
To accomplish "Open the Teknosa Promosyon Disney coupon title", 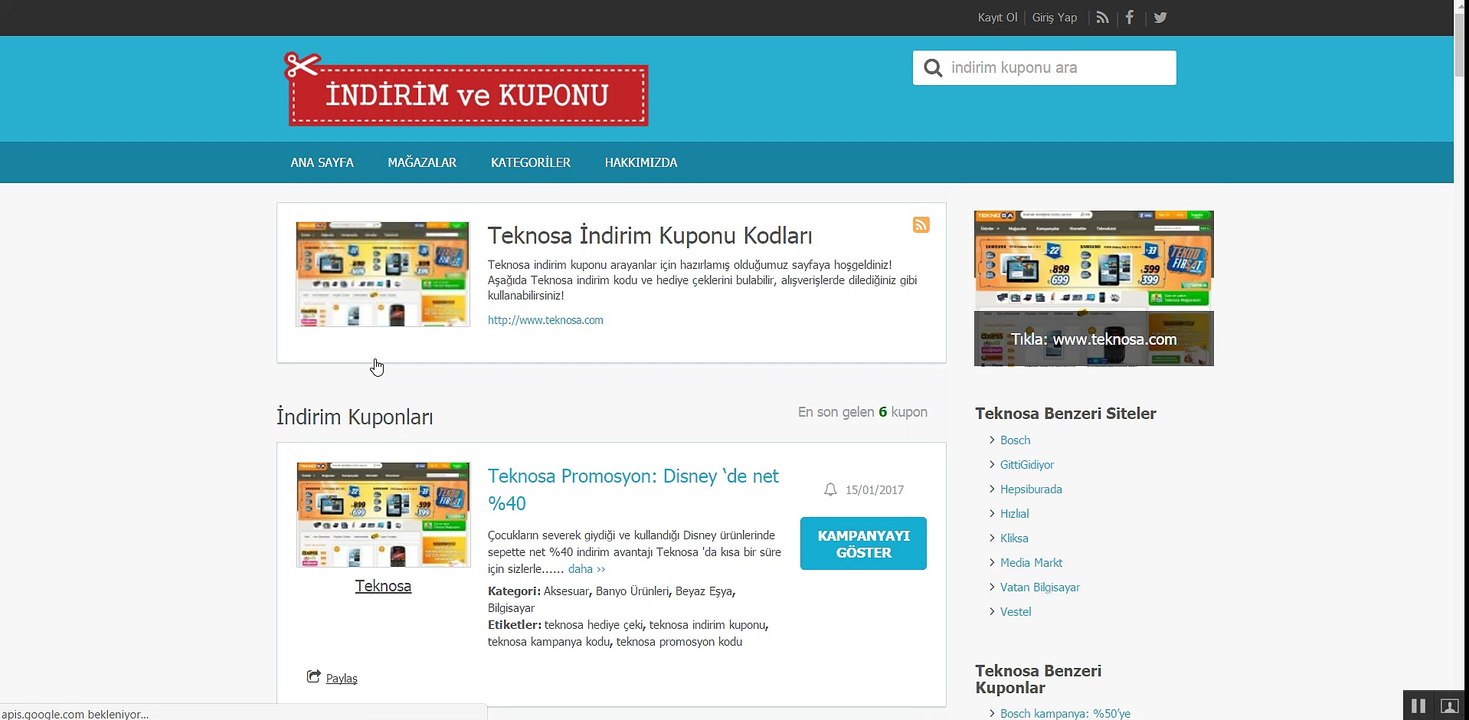I will coord(633,489).
